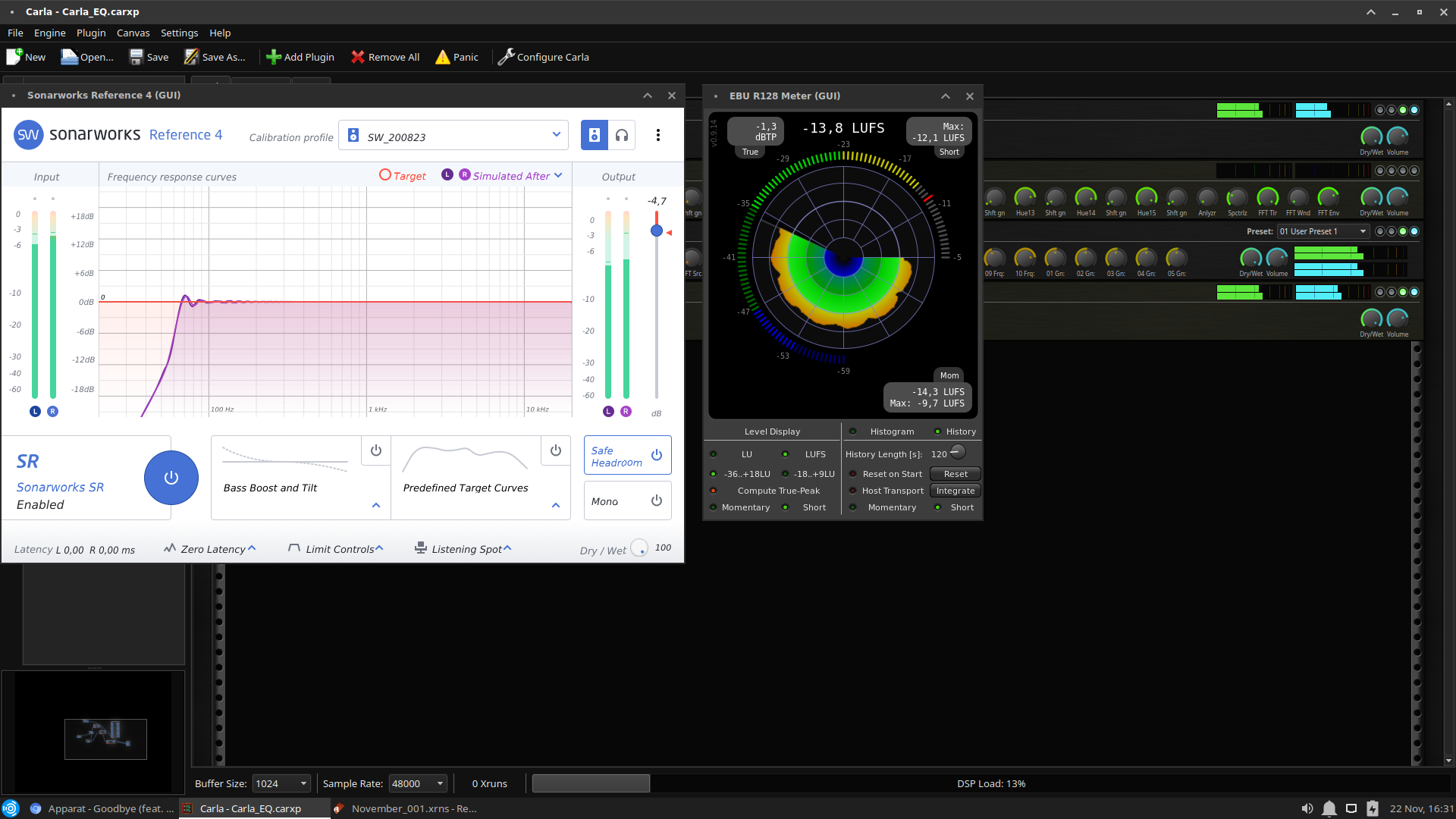Click the input right channel R badge

[x=52, y=411]
